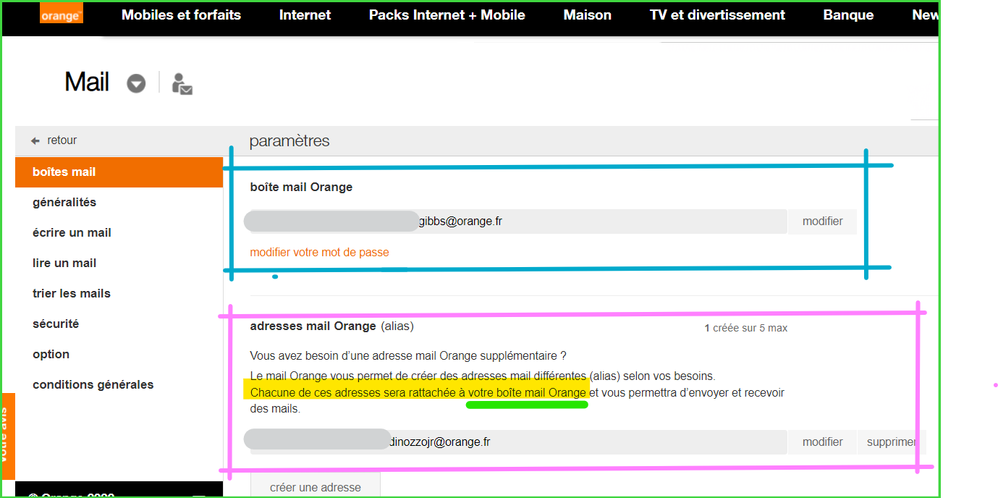
Task: Open trier les mails settings
Action: 71,293
